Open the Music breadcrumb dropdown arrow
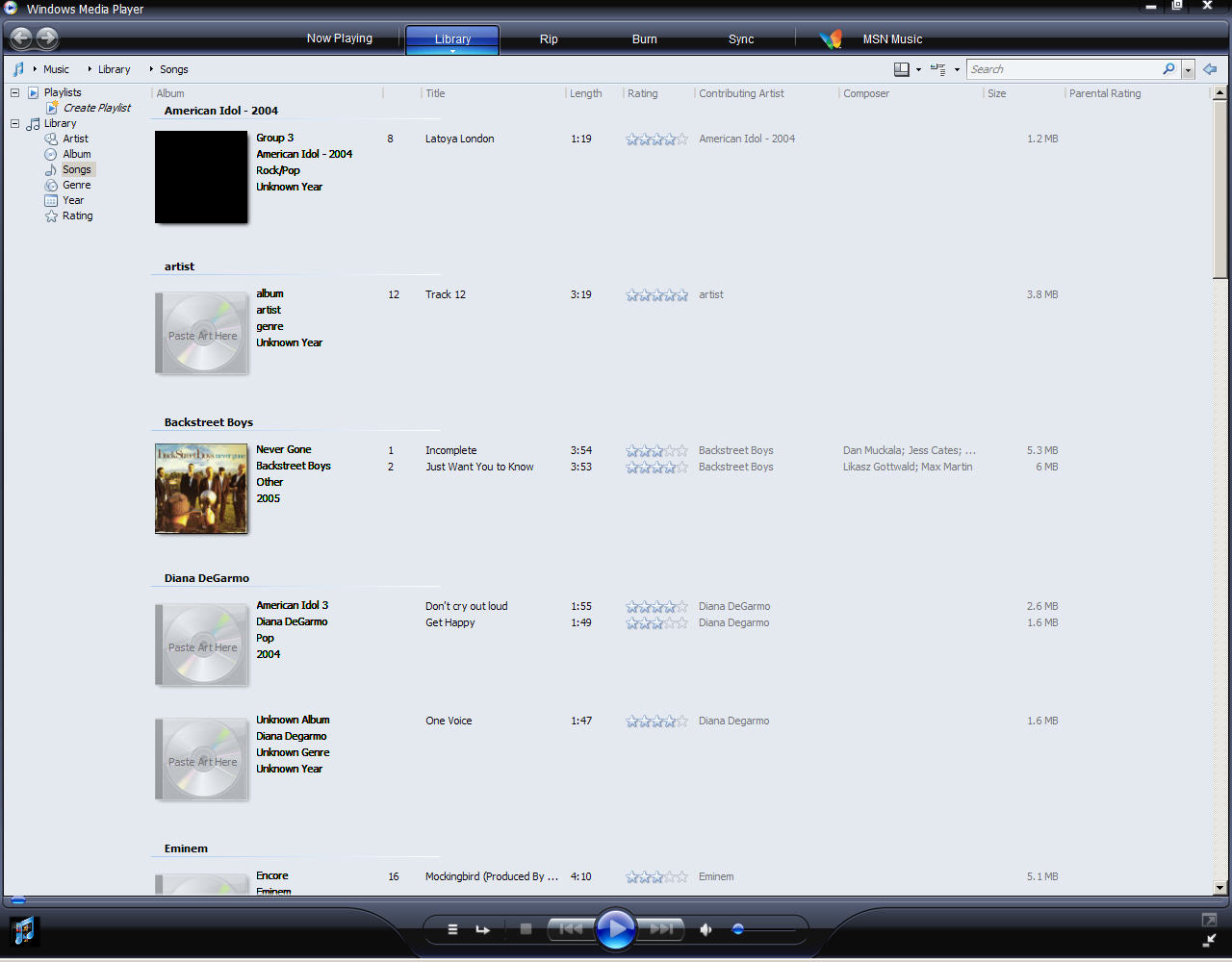 35,69
